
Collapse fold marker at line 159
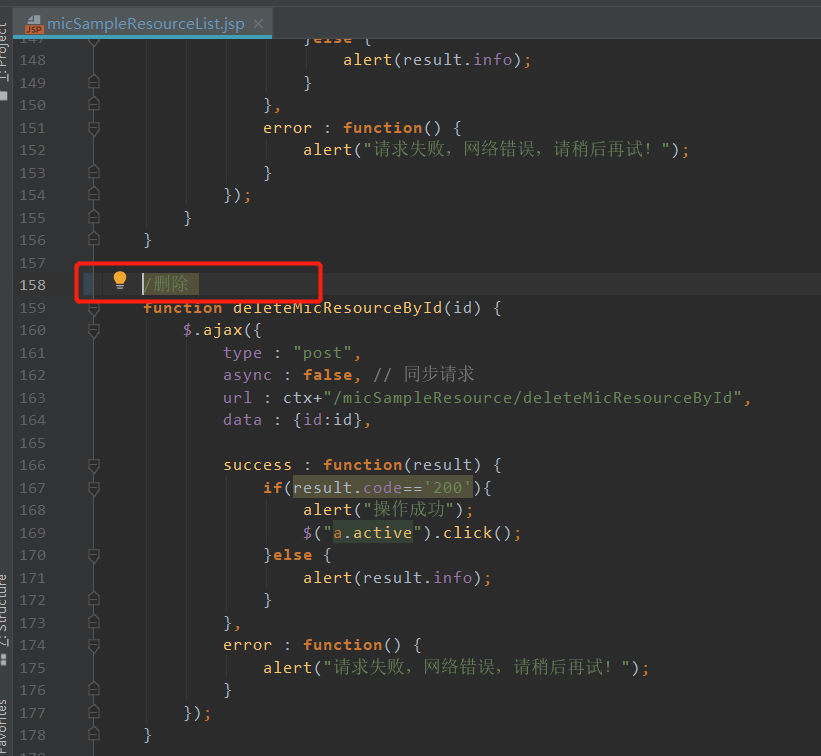point(94,309)
